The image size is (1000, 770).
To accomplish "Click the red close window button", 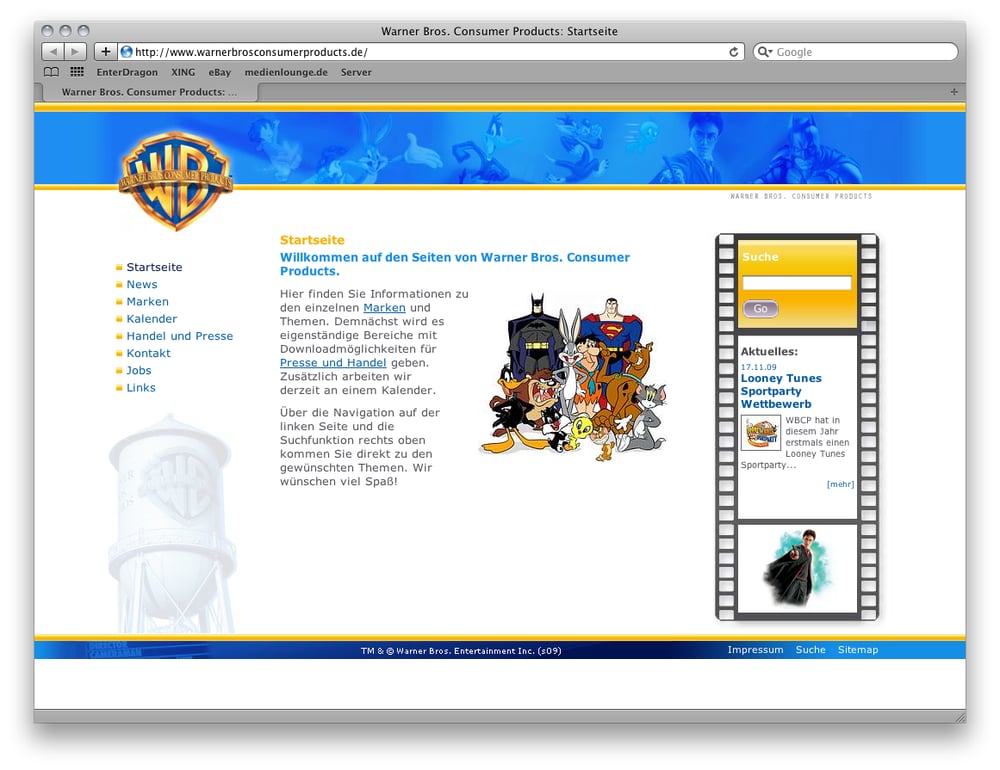I will (47, 31).
